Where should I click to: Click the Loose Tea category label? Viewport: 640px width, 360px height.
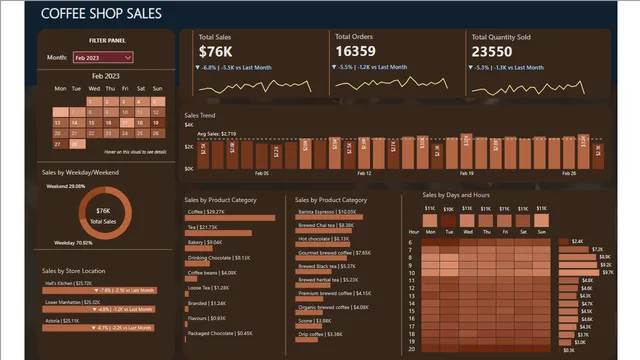208,288
